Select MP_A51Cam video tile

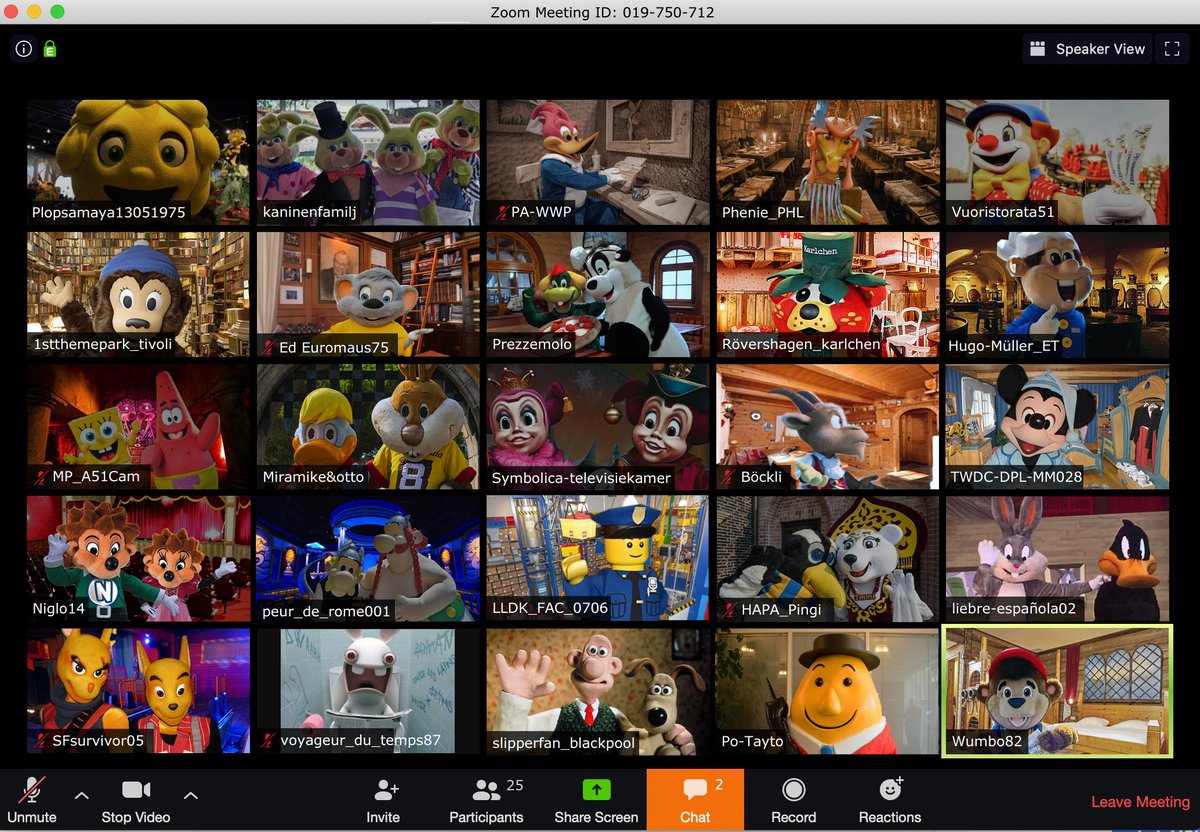(139, 426)
